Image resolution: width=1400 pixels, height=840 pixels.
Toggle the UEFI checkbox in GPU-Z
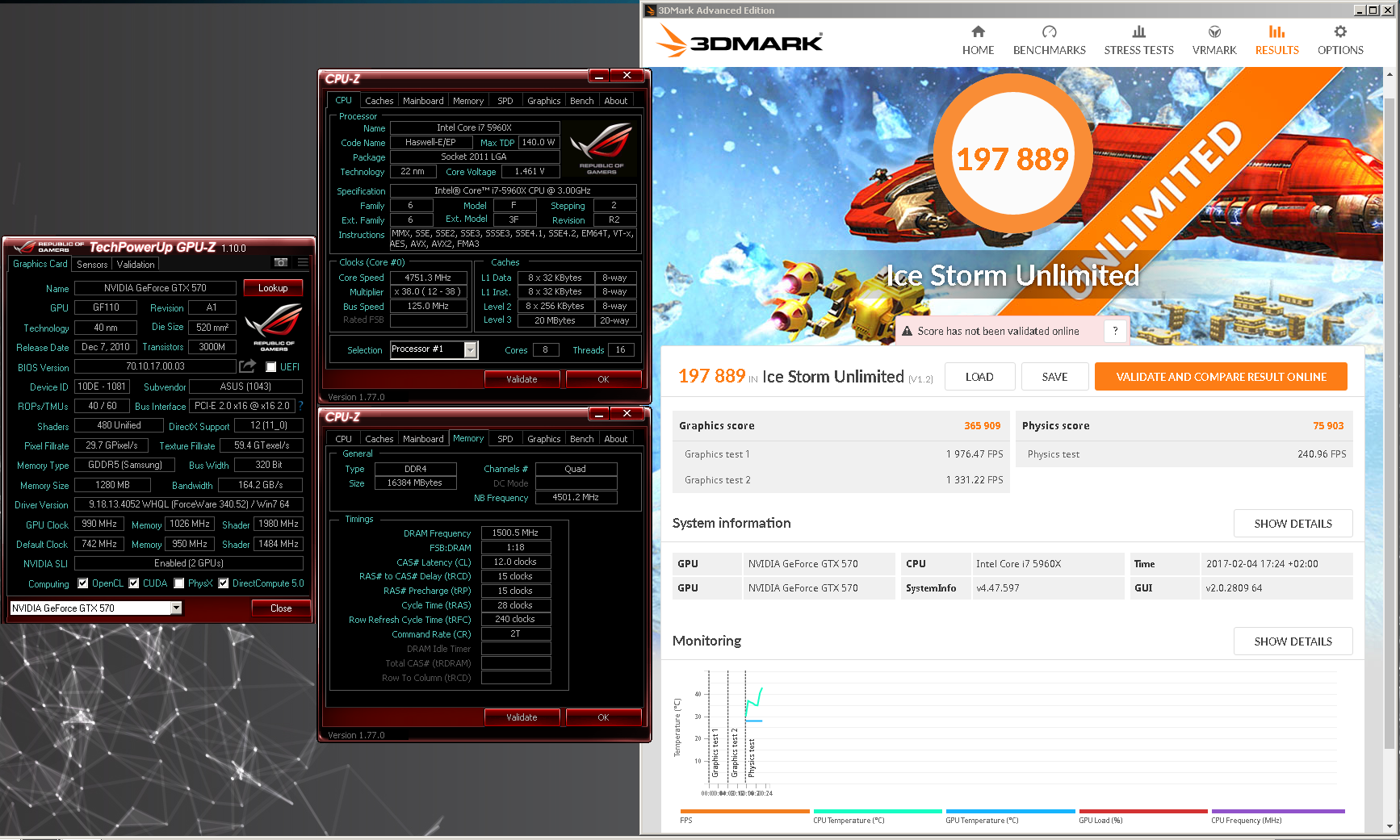pyautogui.click(x=271, y=367)
